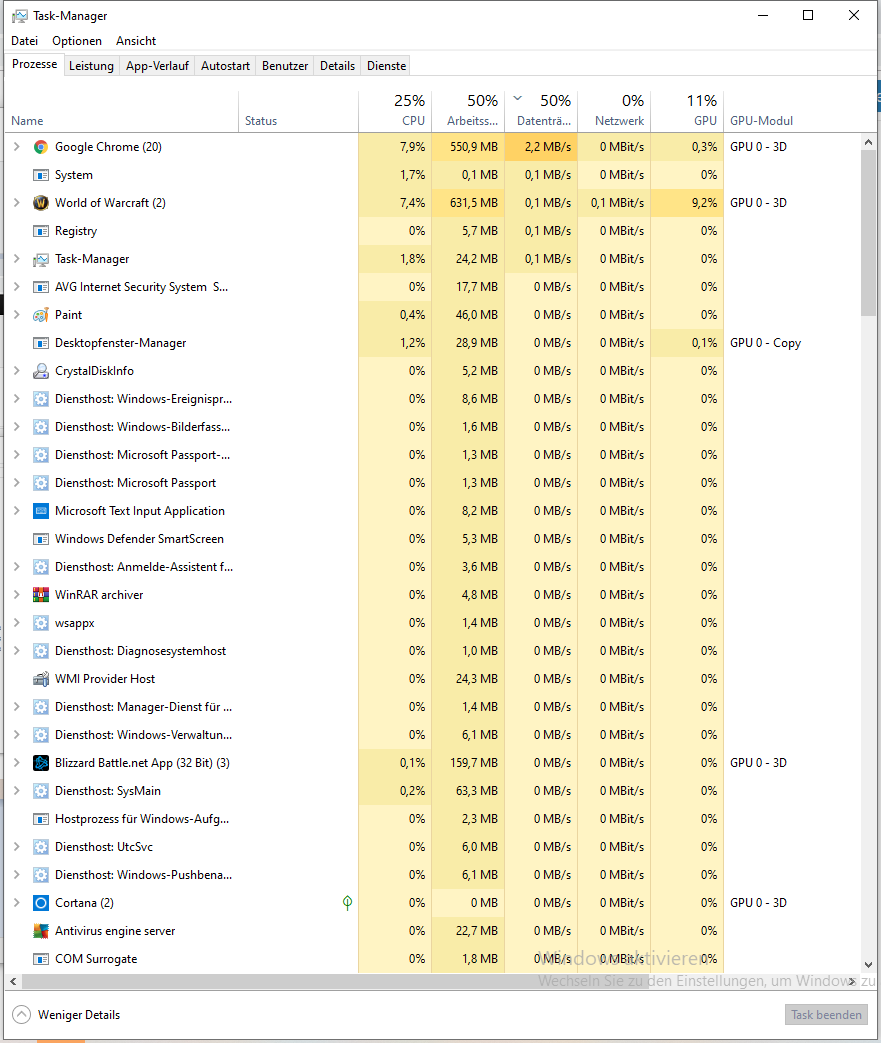Click the Desktopfenster-Manager icon
881x1043 pixels.
click(x=41, y=343)
